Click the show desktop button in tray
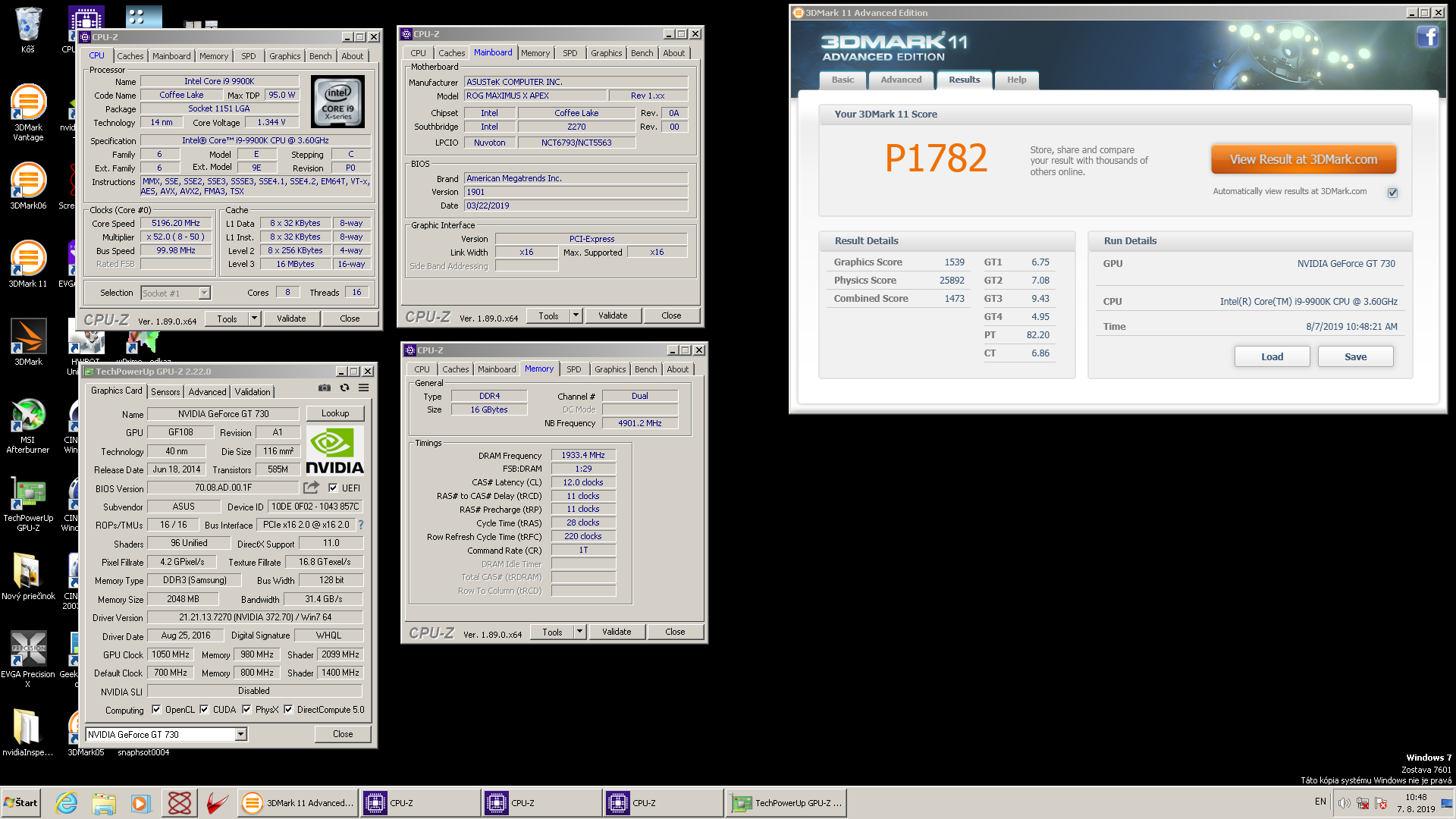This screenshot has width=1456, height=819. coord(1447,803)
